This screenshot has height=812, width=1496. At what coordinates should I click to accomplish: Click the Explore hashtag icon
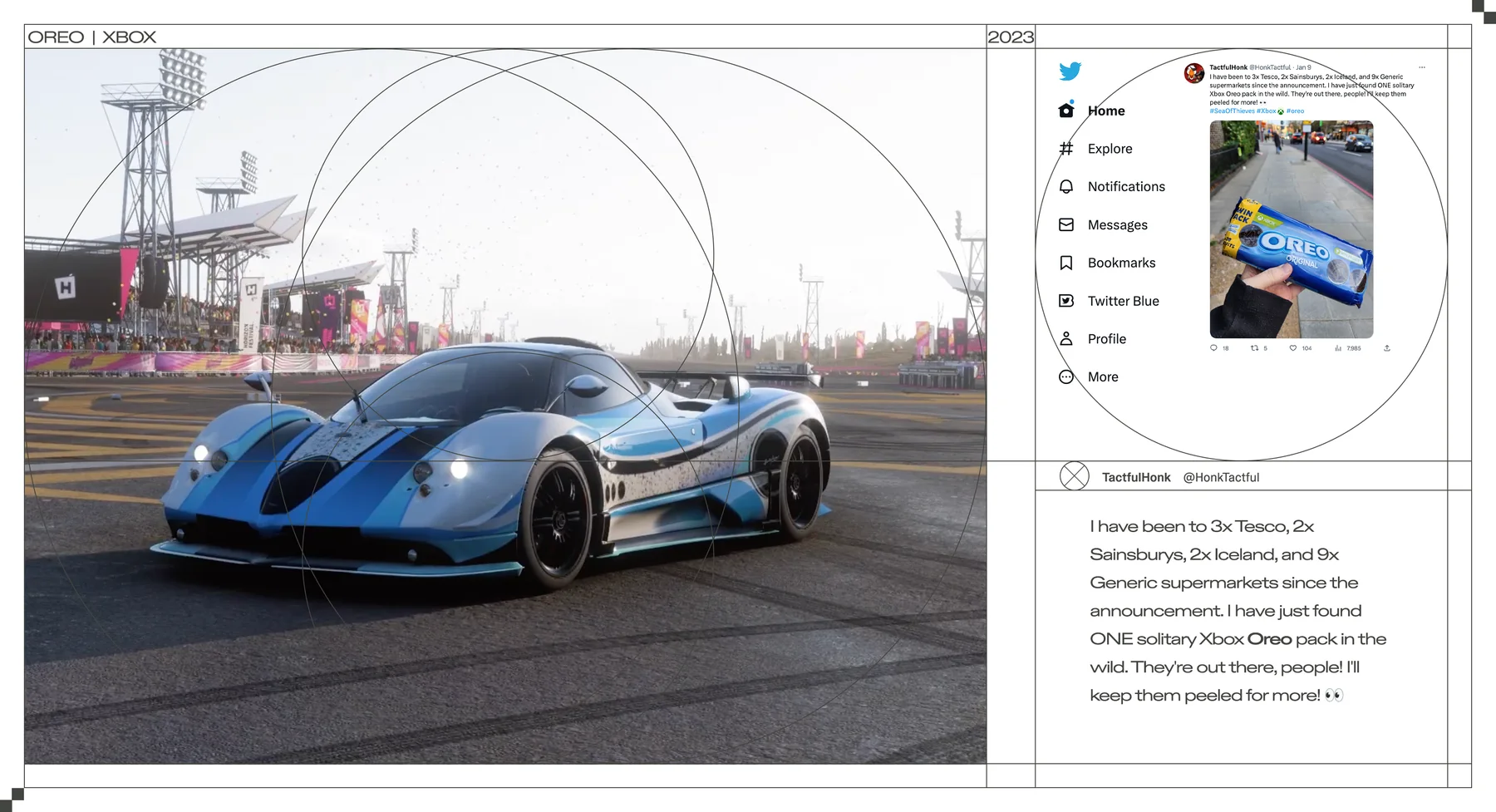pyautogui.click(x=1066, y=148)
